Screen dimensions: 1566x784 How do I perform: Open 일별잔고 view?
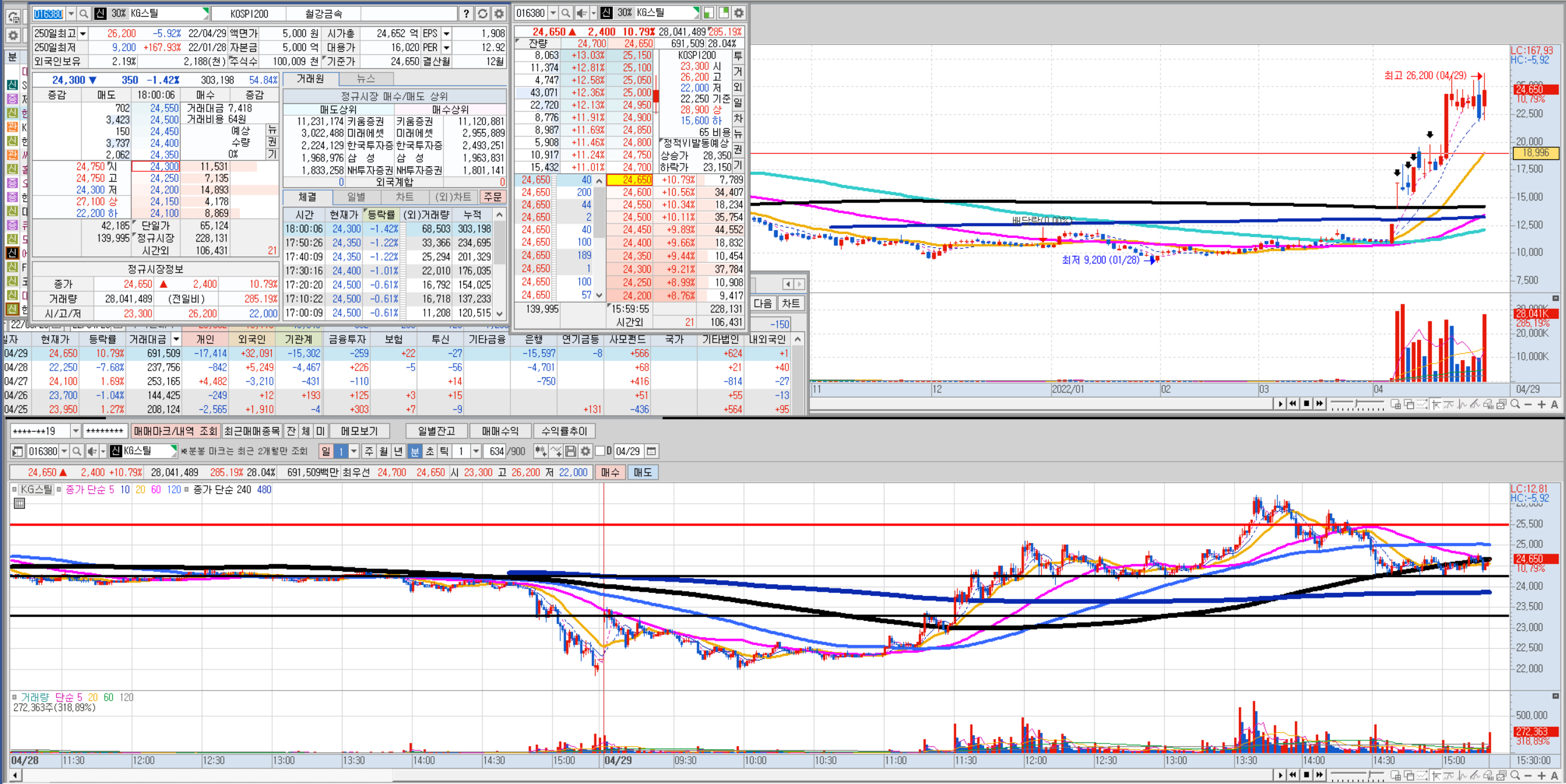coord(436,431)
